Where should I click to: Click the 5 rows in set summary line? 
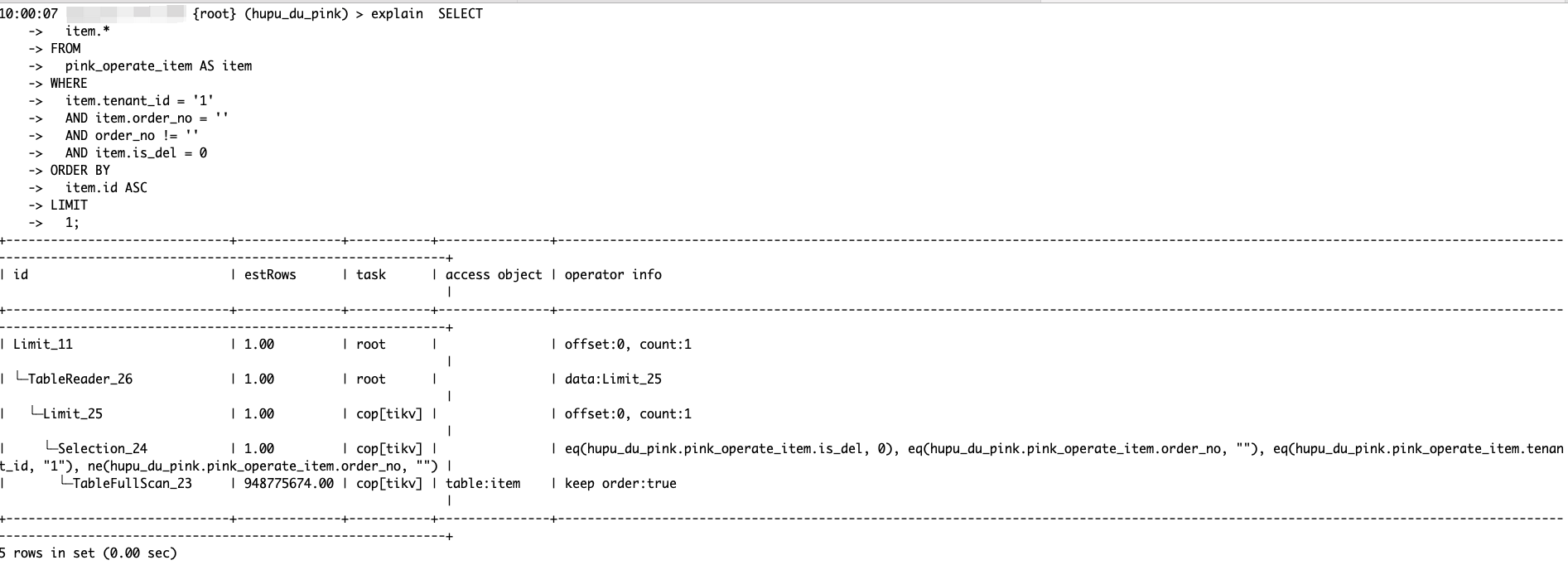coord(89,553)
